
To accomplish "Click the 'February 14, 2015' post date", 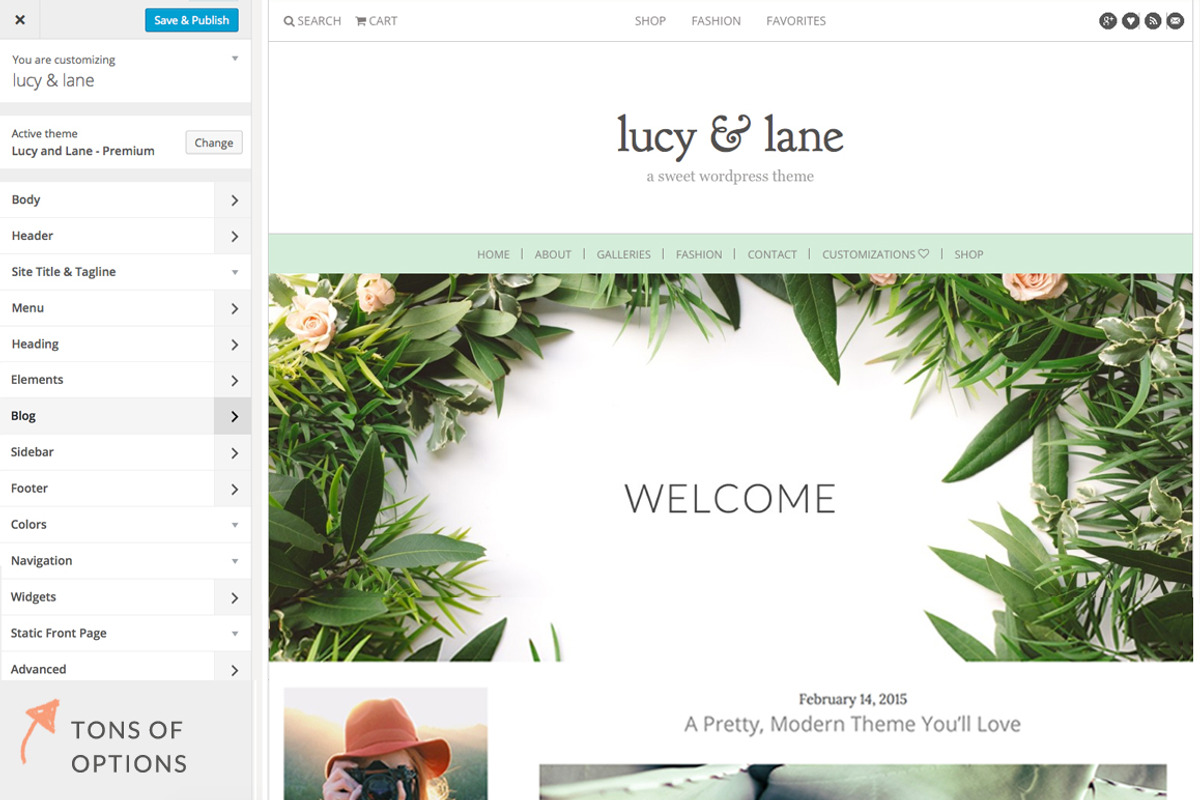I will pos(853,699).
